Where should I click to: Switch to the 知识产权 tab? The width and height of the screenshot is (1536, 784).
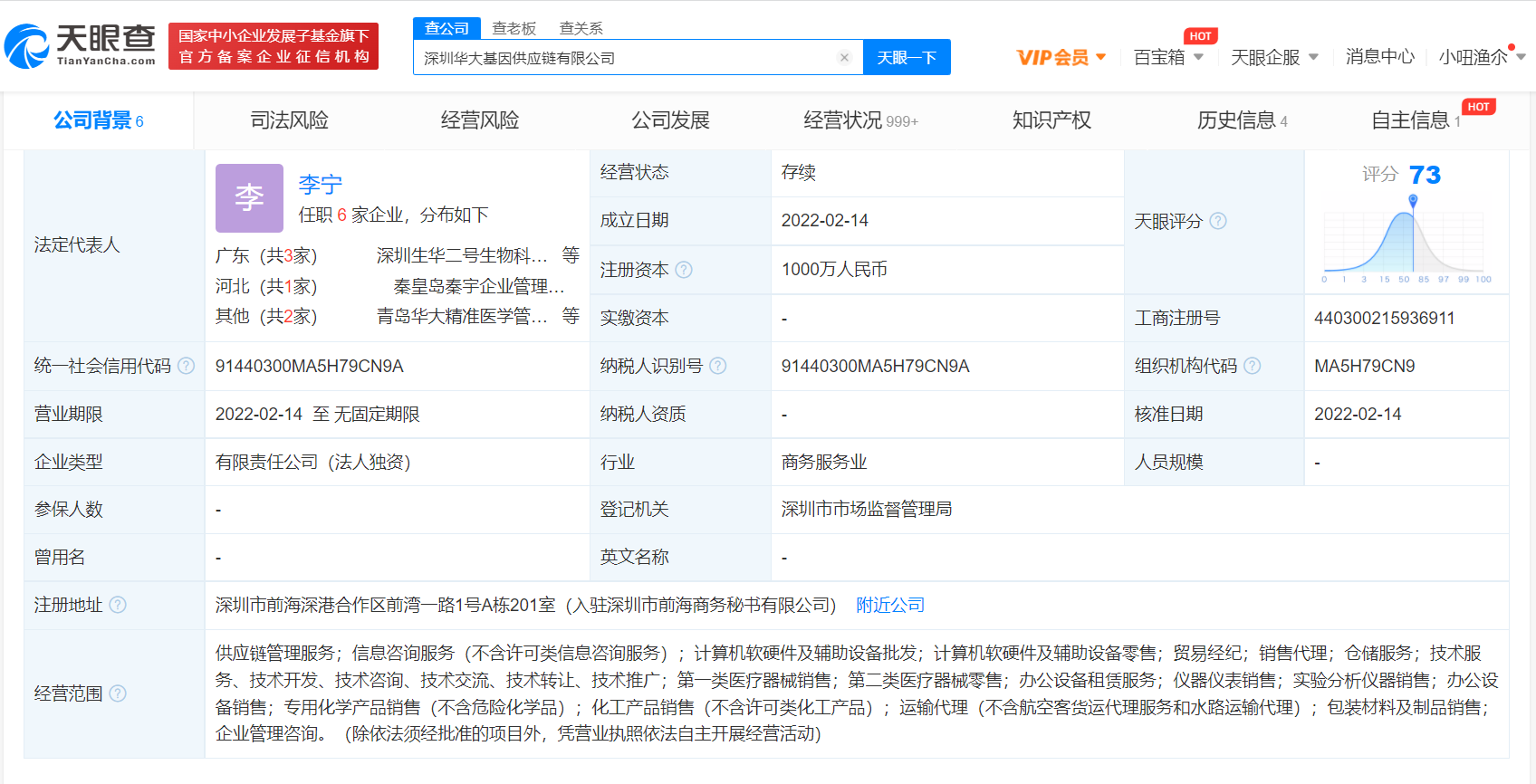tap(1051, 120)
